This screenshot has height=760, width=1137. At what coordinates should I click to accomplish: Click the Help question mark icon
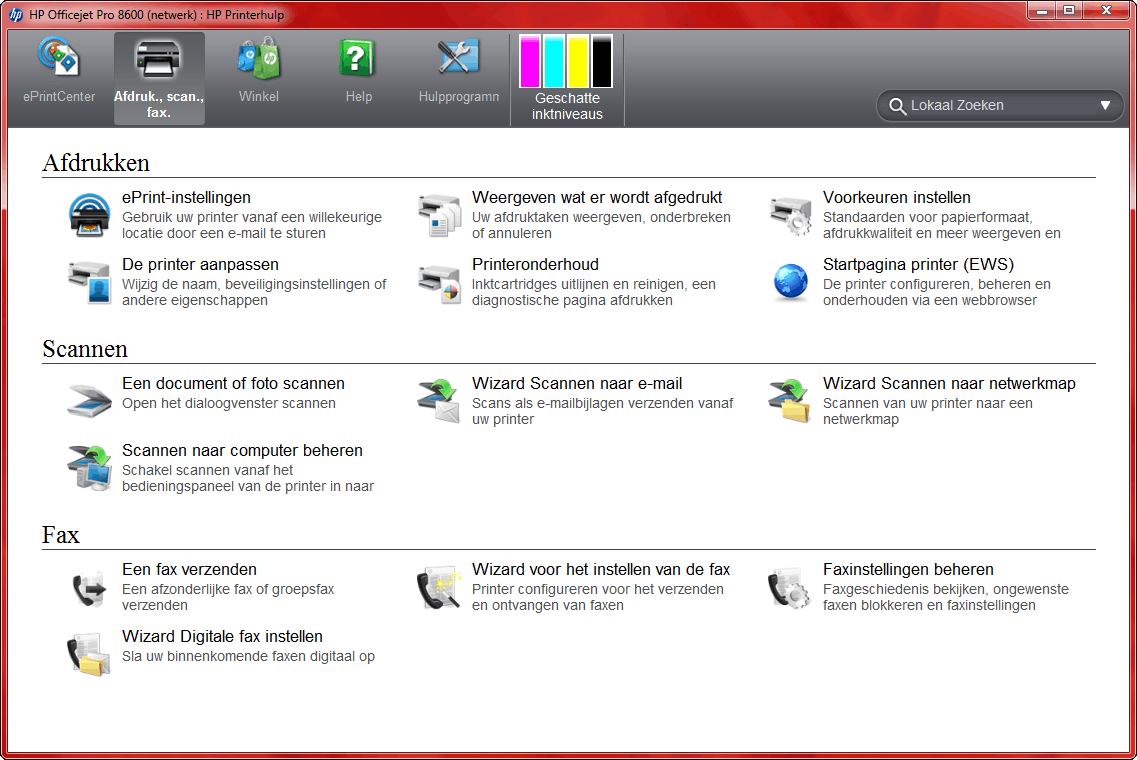[357, 58]
